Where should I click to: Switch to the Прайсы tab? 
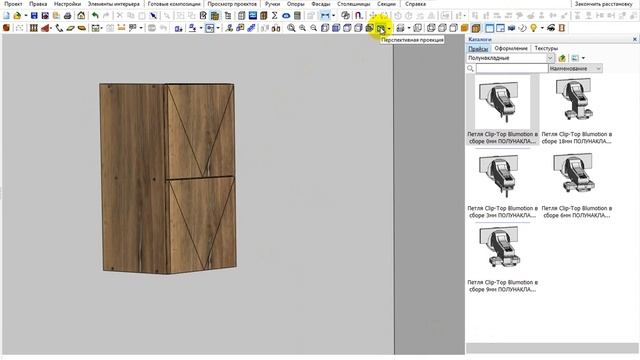click(478, 49)
